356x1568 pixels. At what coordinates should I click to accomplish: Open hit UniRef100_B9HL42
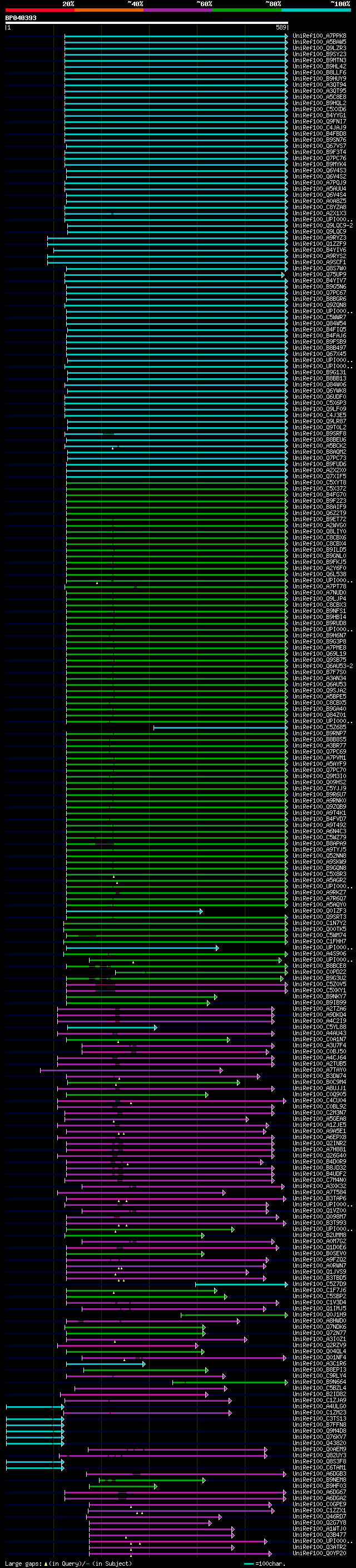pyautogui.click(x=319, y=66)
